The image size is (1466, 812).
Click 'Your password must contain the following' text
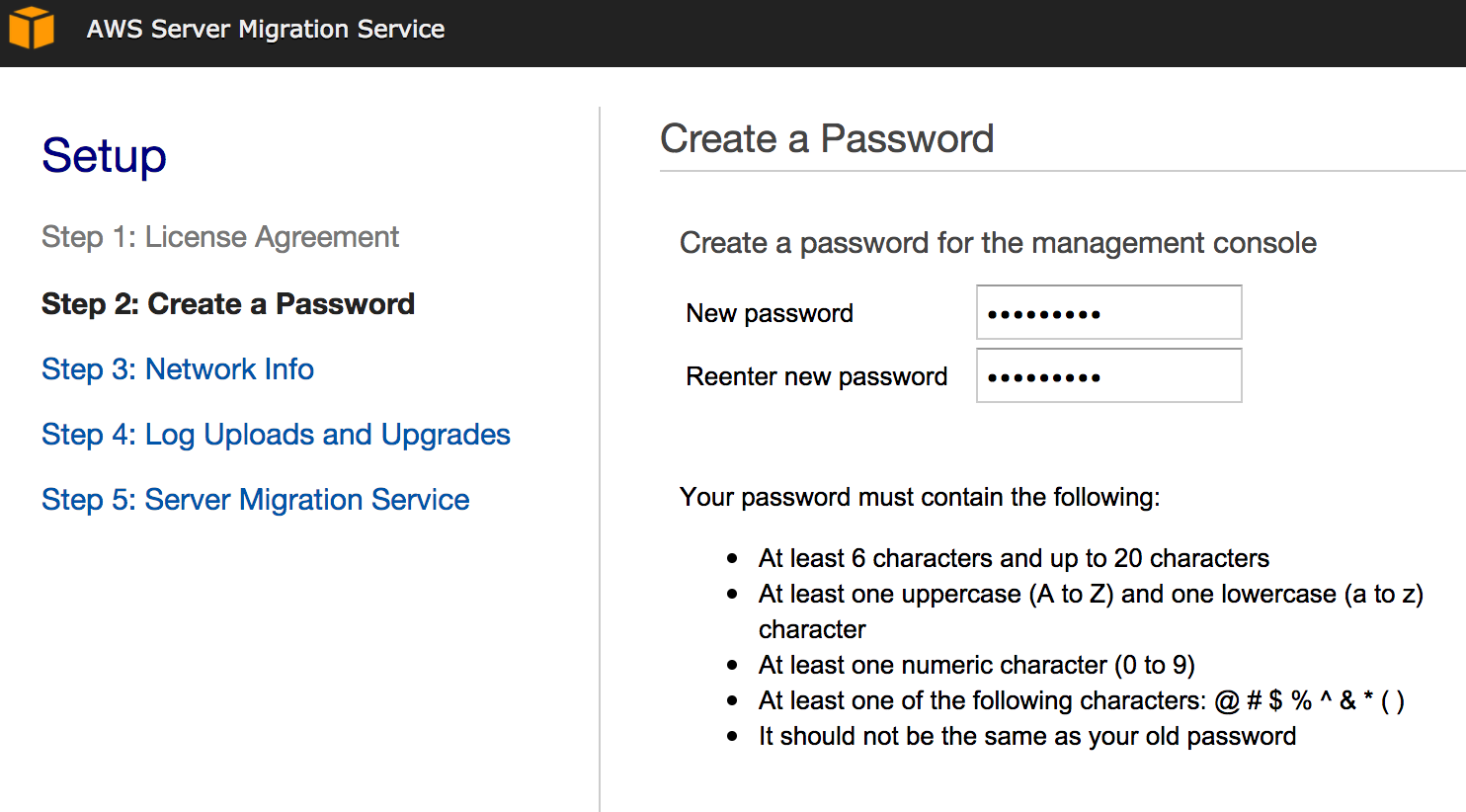[x=919, y=497]
